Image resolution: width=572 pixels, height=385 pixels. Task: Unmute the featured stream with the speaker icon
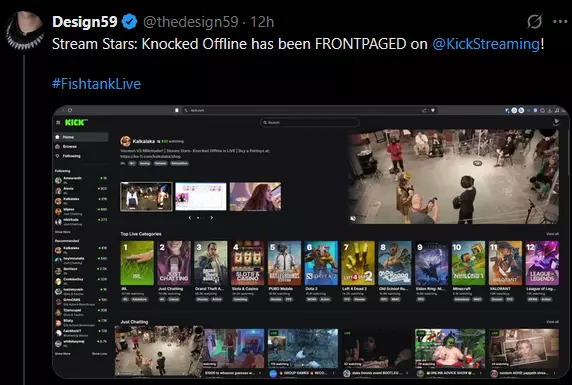(x=353, y=218)
